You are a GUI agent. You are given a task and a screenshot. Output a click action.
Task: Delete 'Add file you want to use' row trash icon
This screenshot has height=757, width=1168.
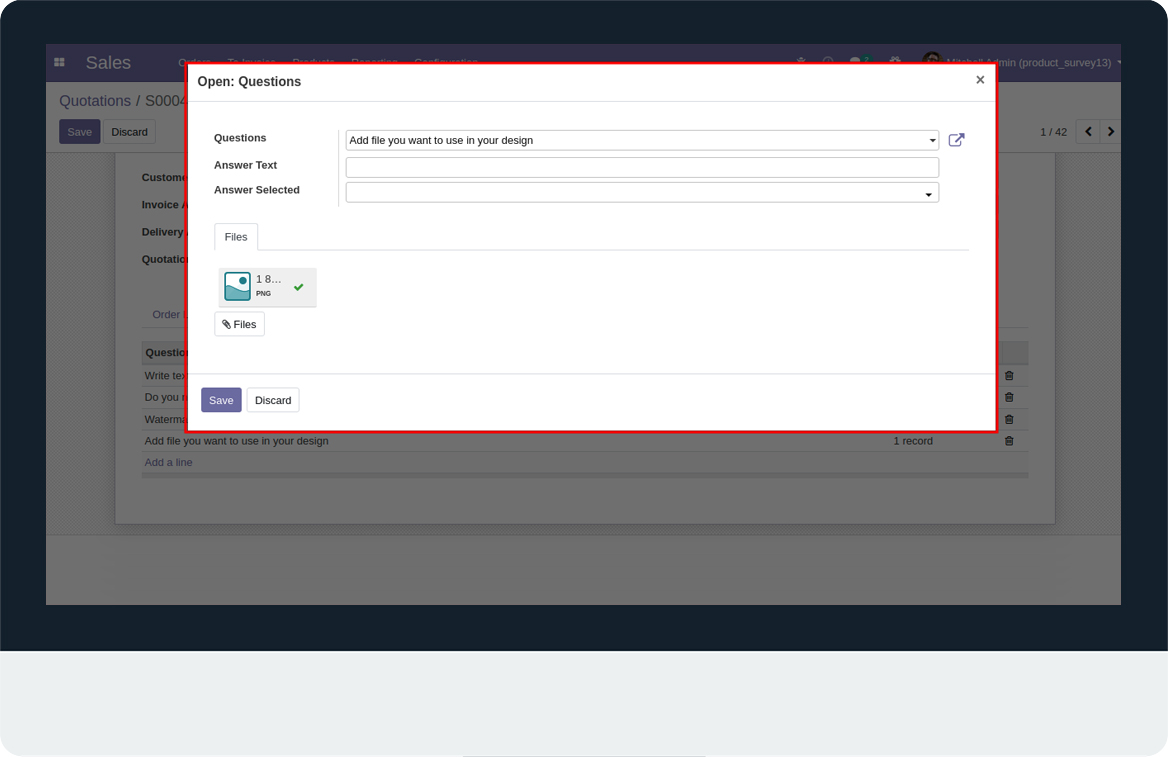(x=1009, y=441)
